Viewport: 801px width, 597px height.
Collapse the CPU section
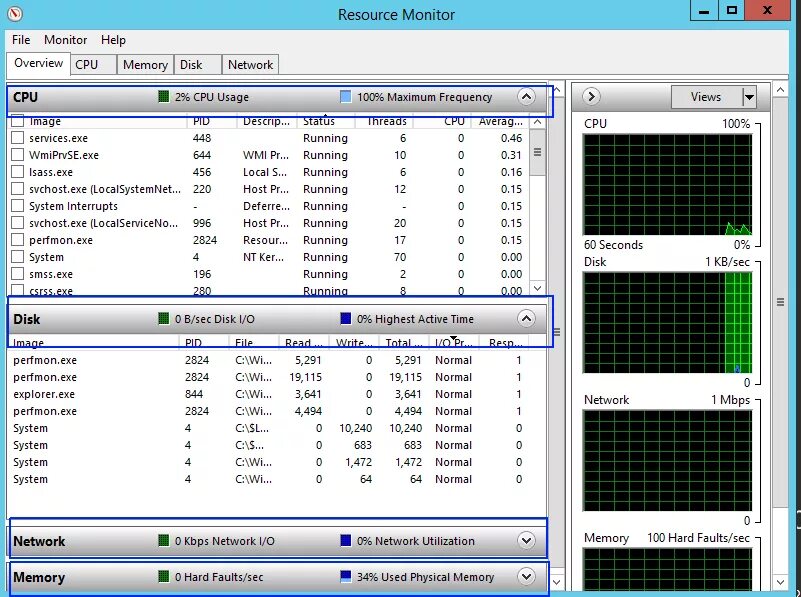click(527, 97)
